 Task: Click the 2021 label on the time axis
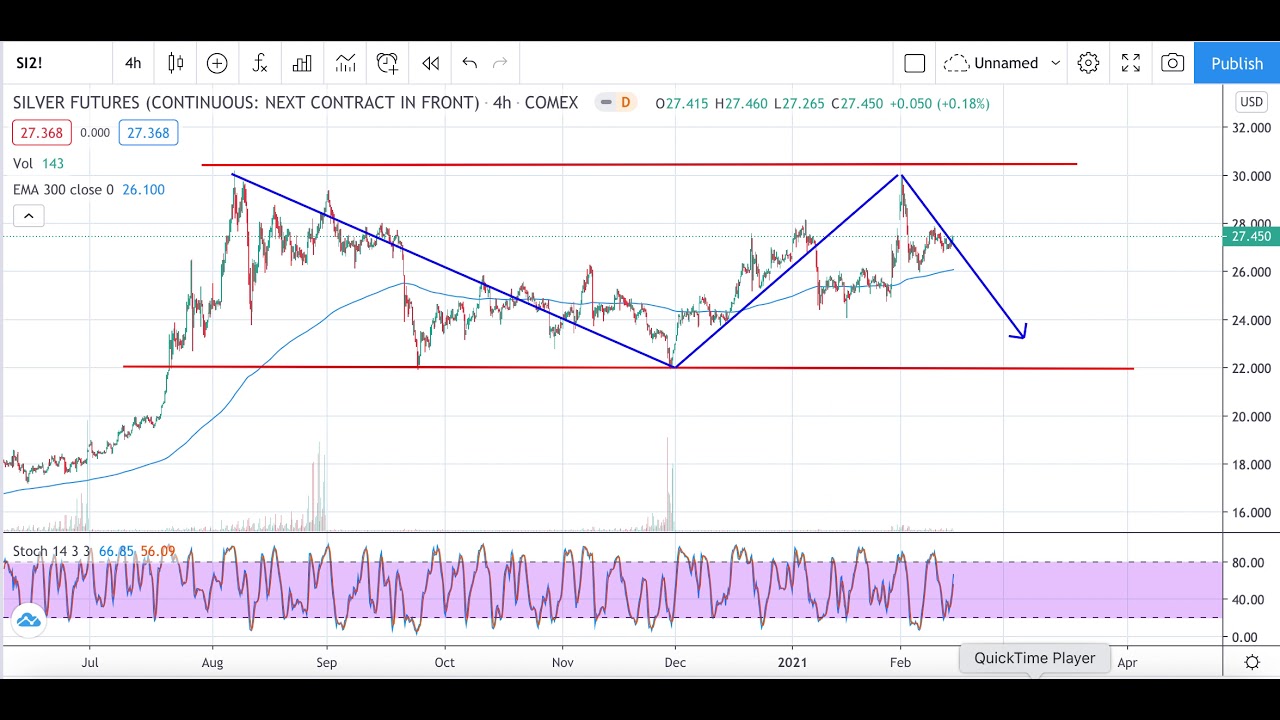tap(793, 662)
